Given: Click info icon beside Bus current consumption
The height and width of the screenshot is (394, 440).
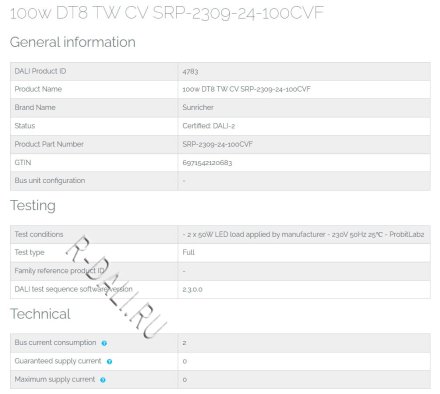Looking at the screenshot, I should pos(104,343).
